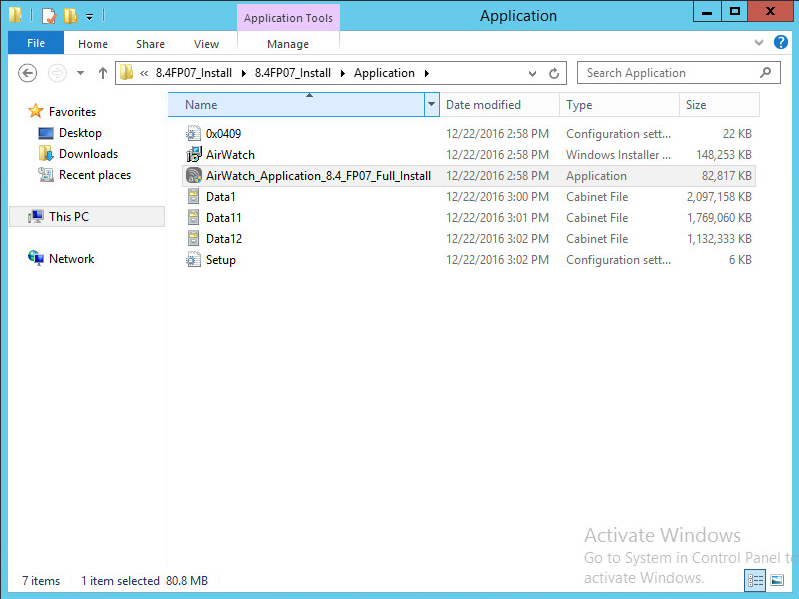The height and width of the screenshot is (599, 799).
Task: Click Recent places in Favorites
Action: 95,175
